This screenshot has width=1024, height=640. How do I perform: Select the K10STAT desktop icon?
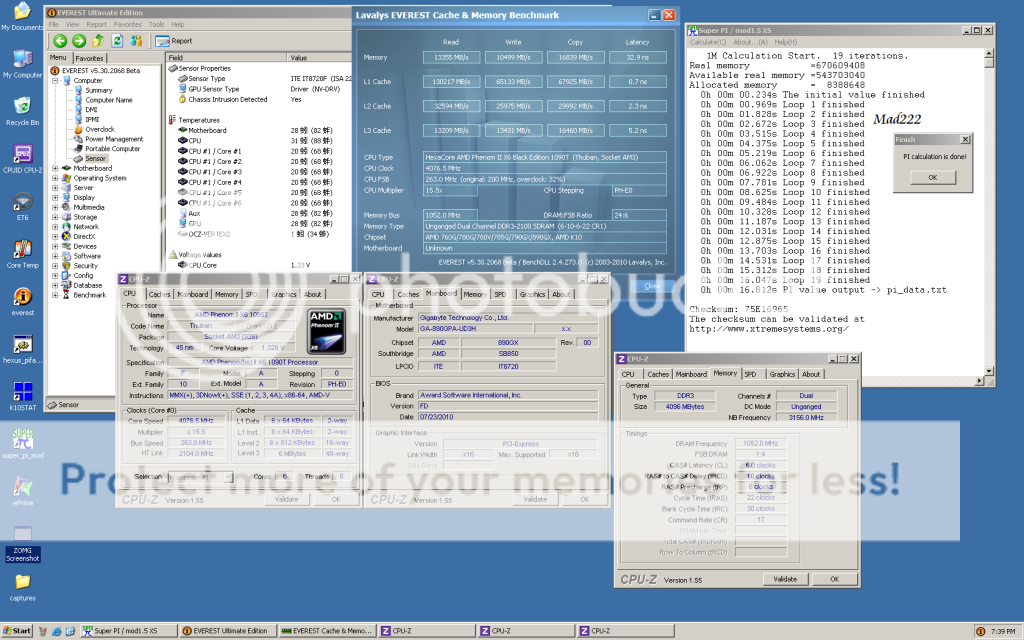coord(22,393)
